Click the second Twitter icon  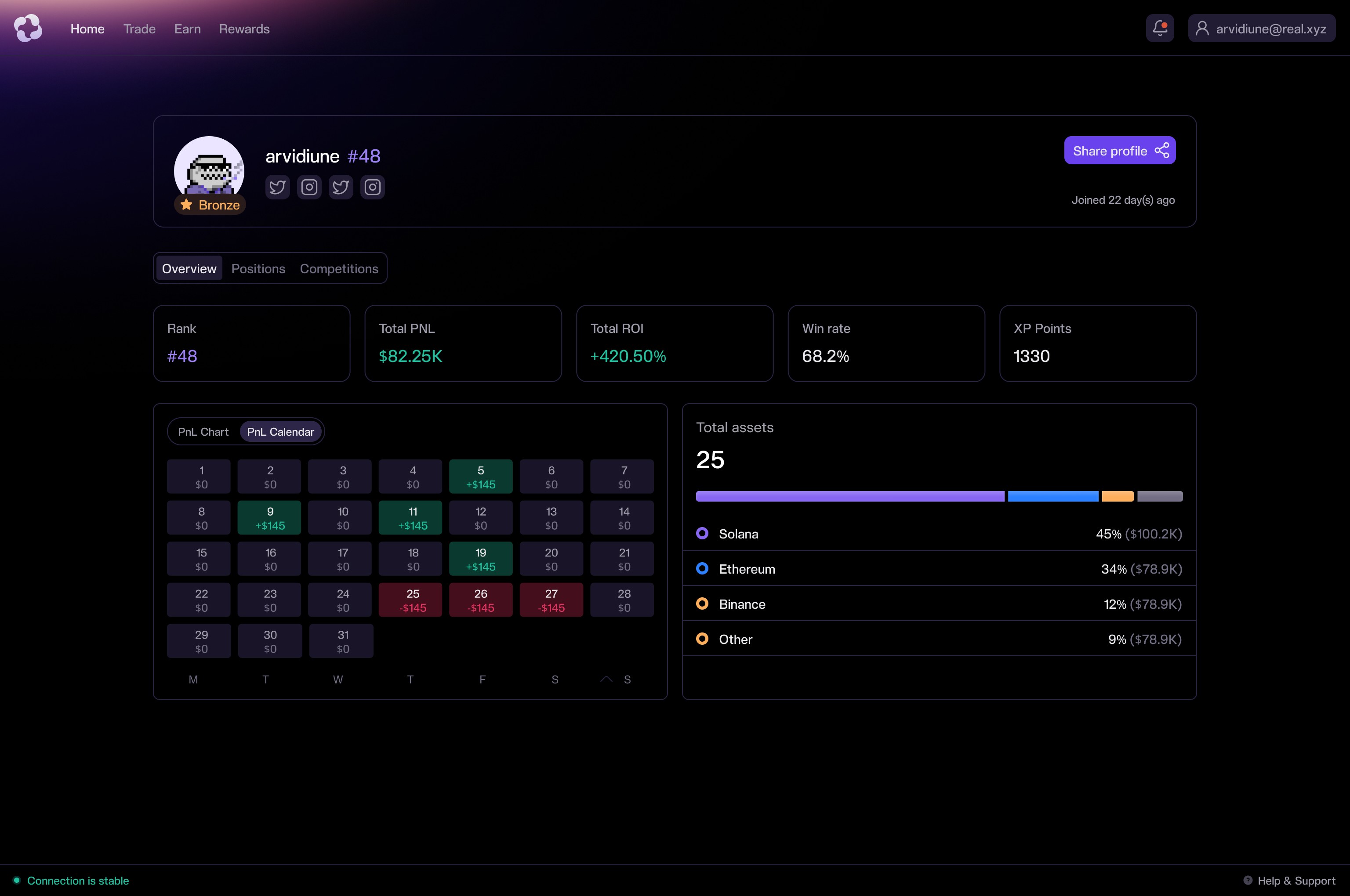[x=341, y=188]
